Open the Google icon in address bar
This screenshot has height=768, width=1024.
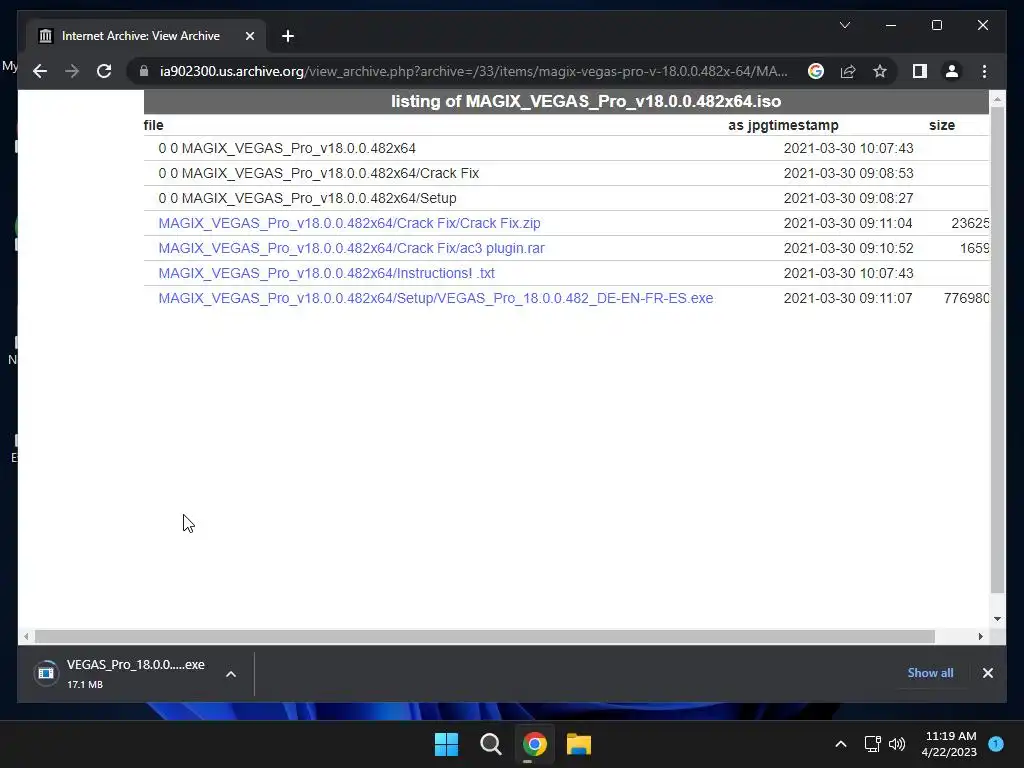(x=816, y=71)
